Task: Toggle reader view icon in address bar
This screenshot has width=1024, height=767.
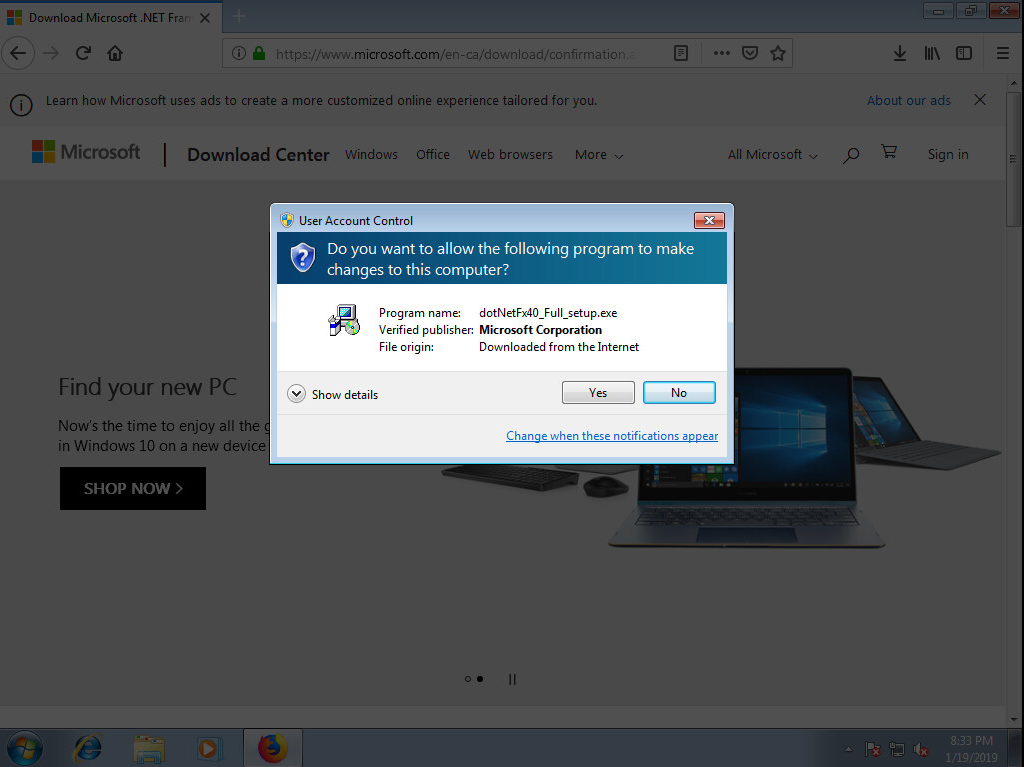Action: (680, 54)
